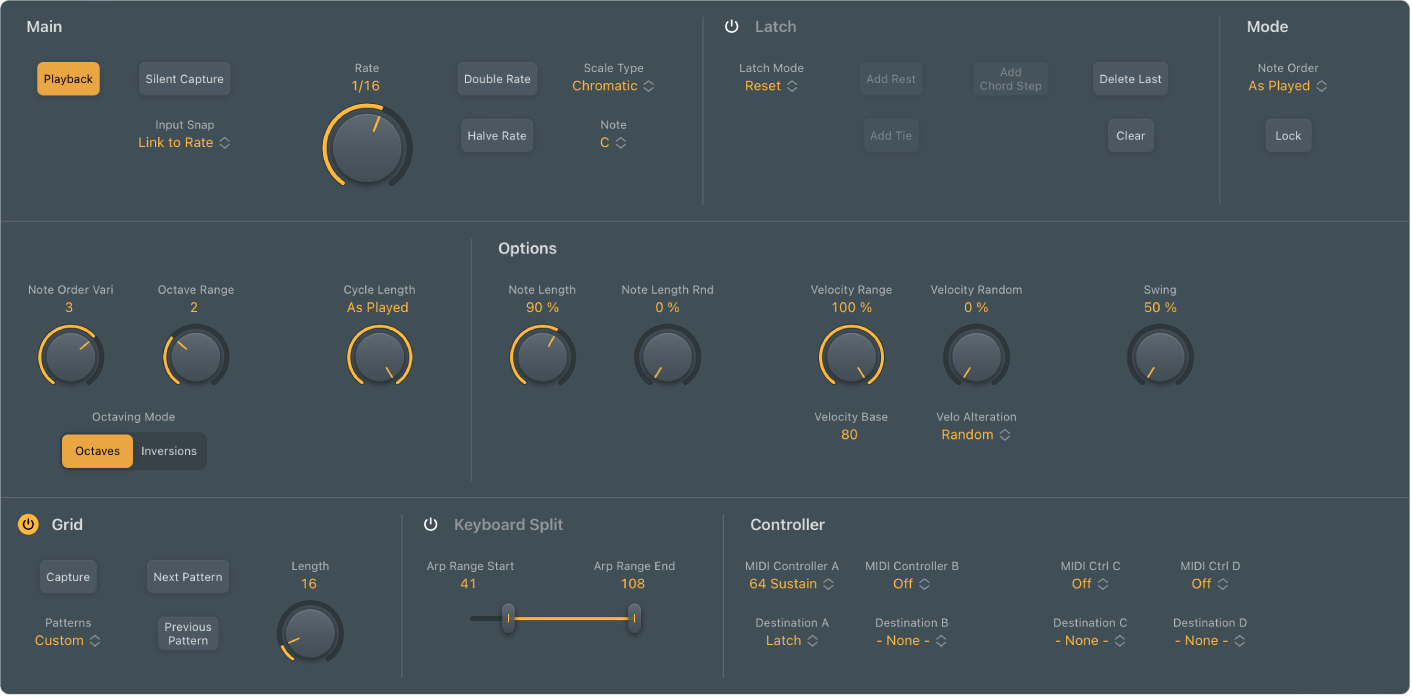Open the Latch Mode dropdown set to Reset

[771, 86]
